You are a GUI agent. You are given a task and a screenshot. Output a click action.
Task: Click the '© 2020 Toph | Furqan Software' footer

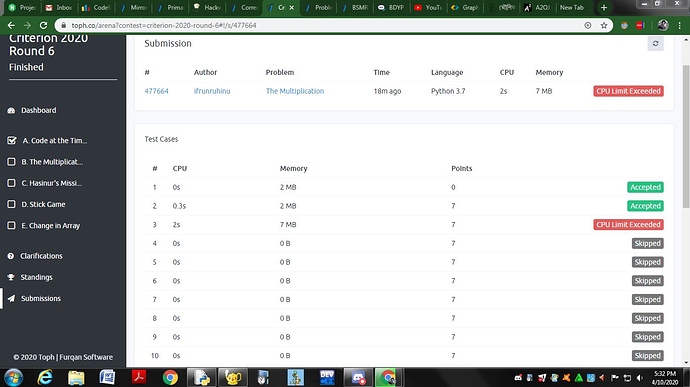click(x=63, y=357)
